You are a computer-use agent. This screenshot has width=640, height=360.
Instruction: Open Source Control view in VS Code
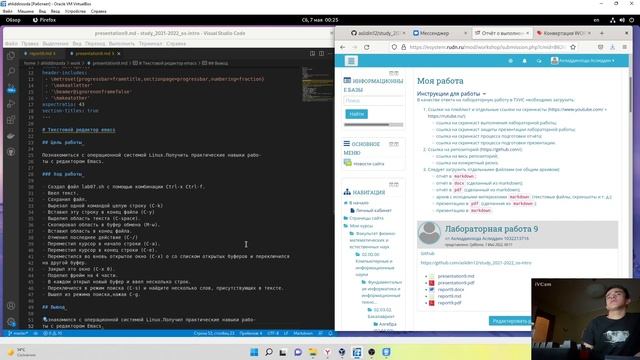click(11, 89)
